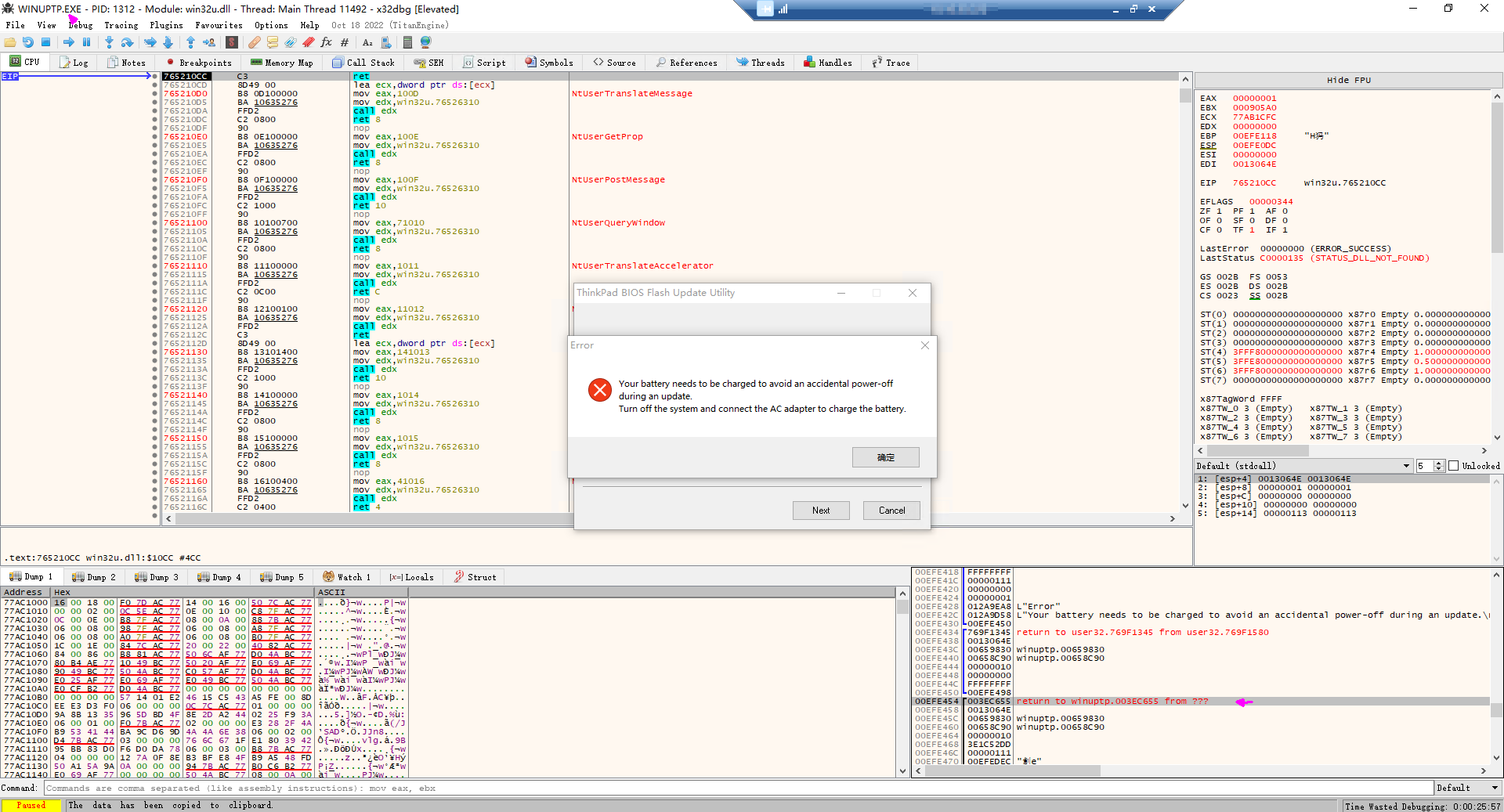Click Cancel in ThinkPad BIOS Flash Utility

(x=891, y=511)
